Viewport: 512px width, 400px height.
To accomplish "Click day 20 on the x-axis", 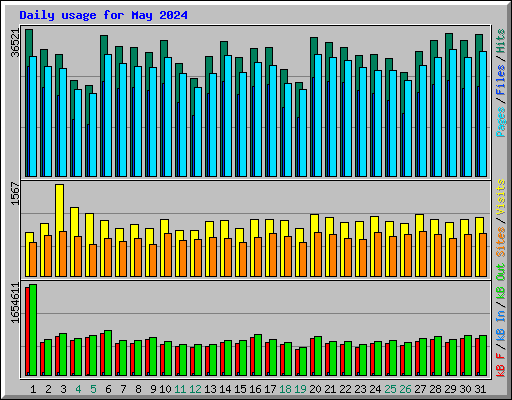I will point(315,389).
